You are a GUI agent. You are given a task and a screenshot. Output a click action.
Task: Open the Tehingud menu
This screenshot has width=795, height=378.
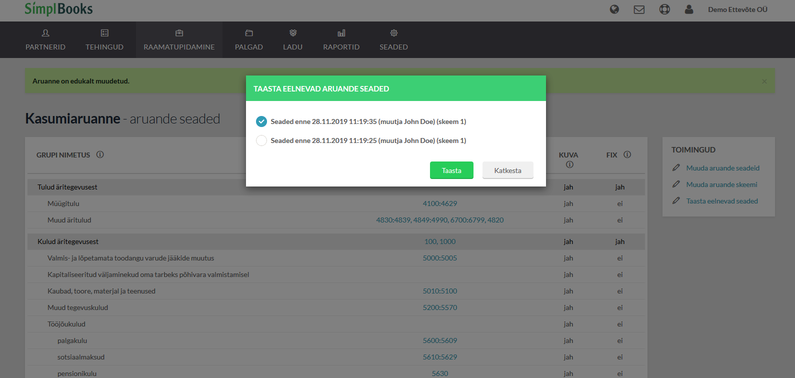[104, 40]
